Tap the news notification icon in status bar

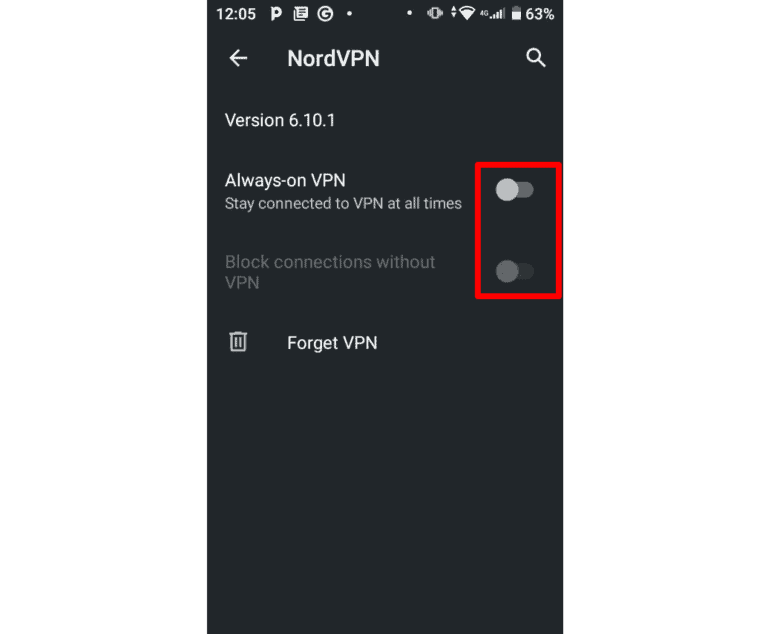pos(300,14)
